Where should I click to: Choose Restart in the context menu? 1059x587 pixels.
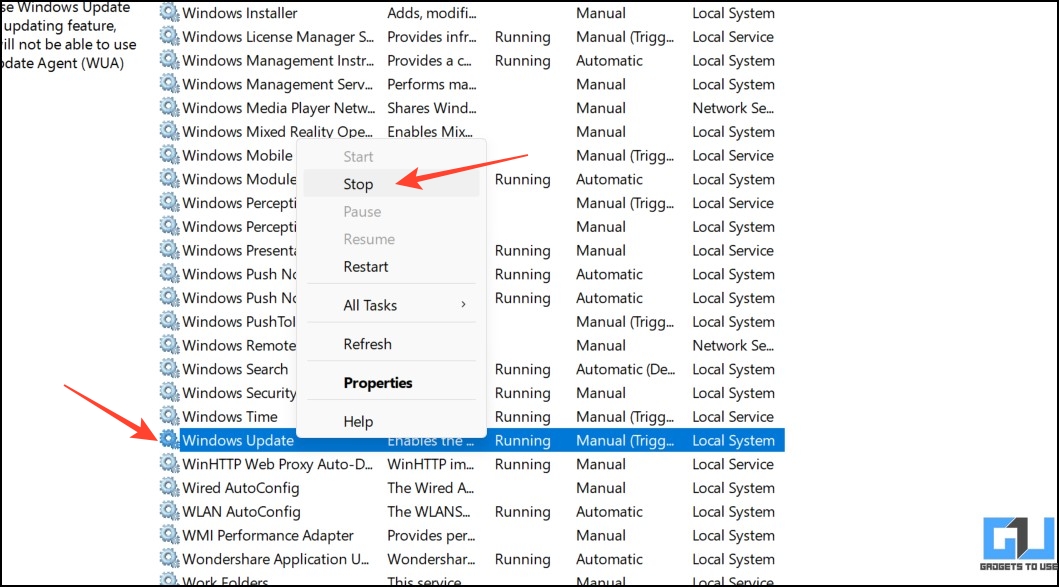point(391,267)
